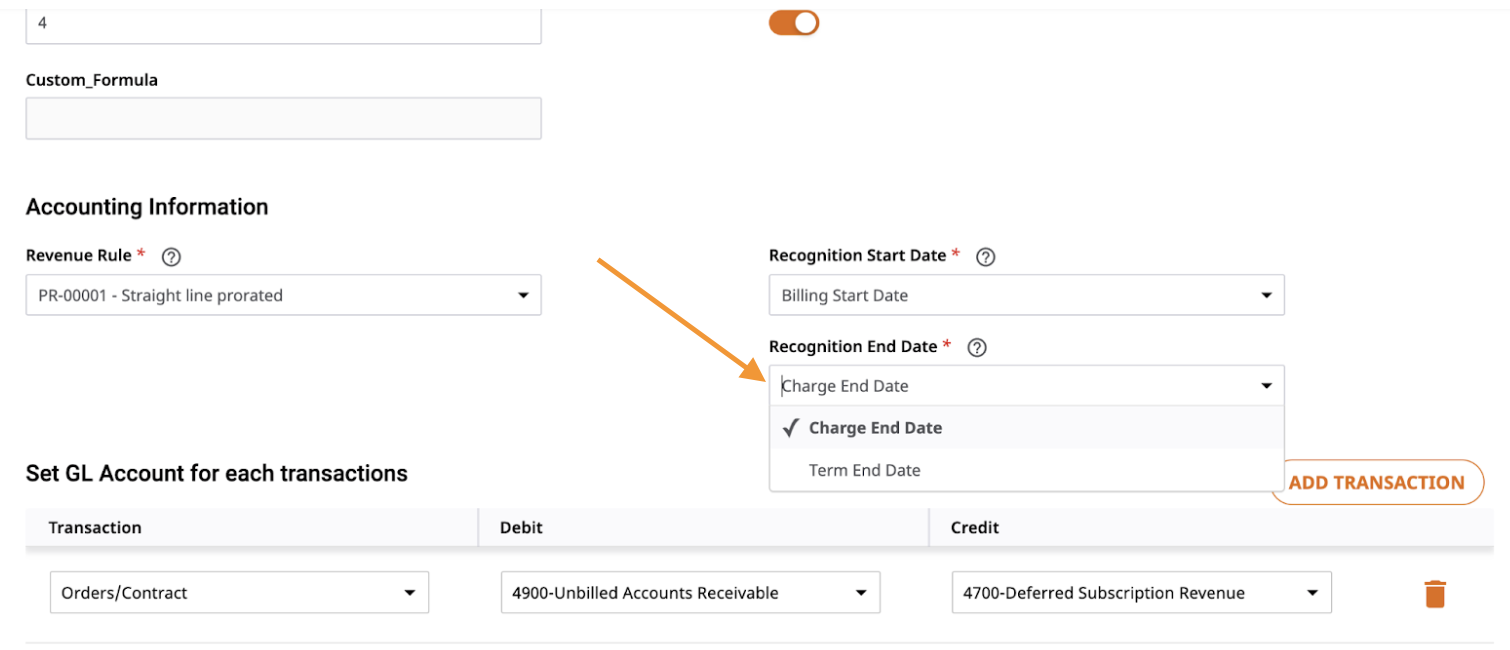Click the field containing value 4
The height and width of the screenshot is (650, 1510).
[x=283, y=24]
